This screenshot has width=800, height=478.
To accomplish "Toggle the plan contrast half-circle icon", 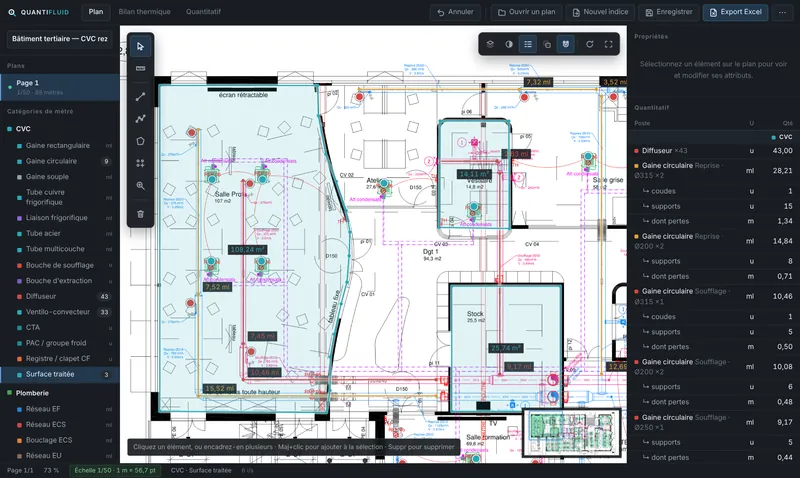I will click(509, 44).
